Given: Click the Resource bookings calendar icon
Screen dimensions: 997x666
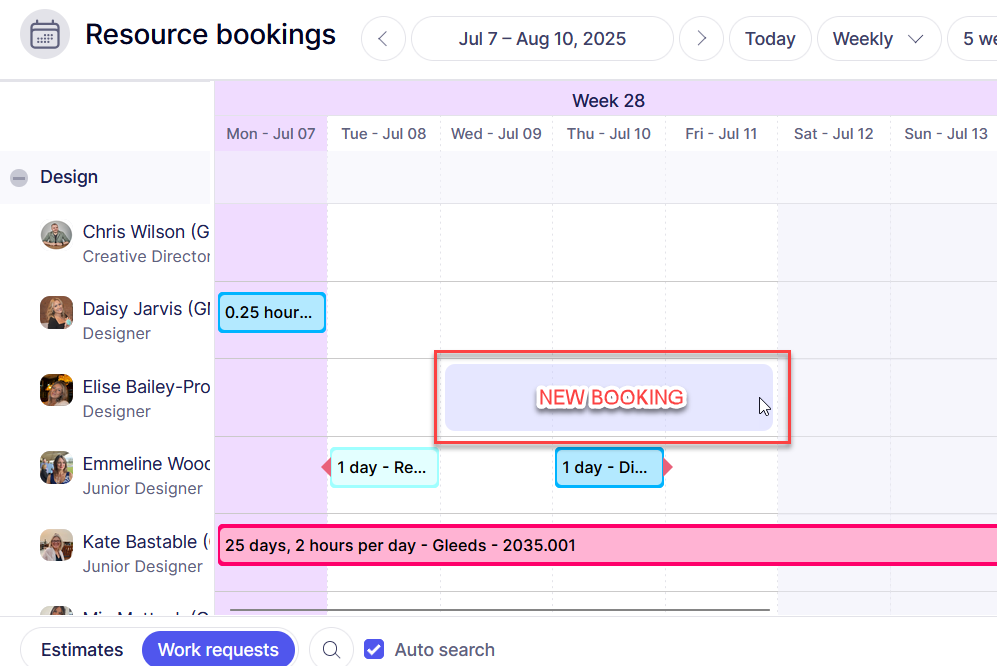Looking at the screenshot, I should tap(45, 35).
